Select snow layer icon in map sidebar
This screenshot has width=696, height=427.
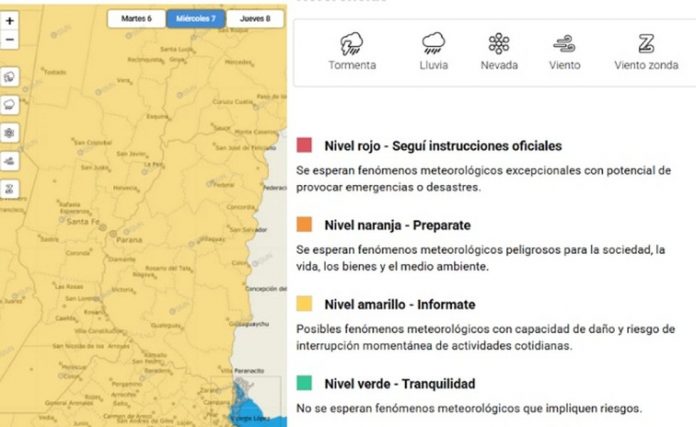10,133
